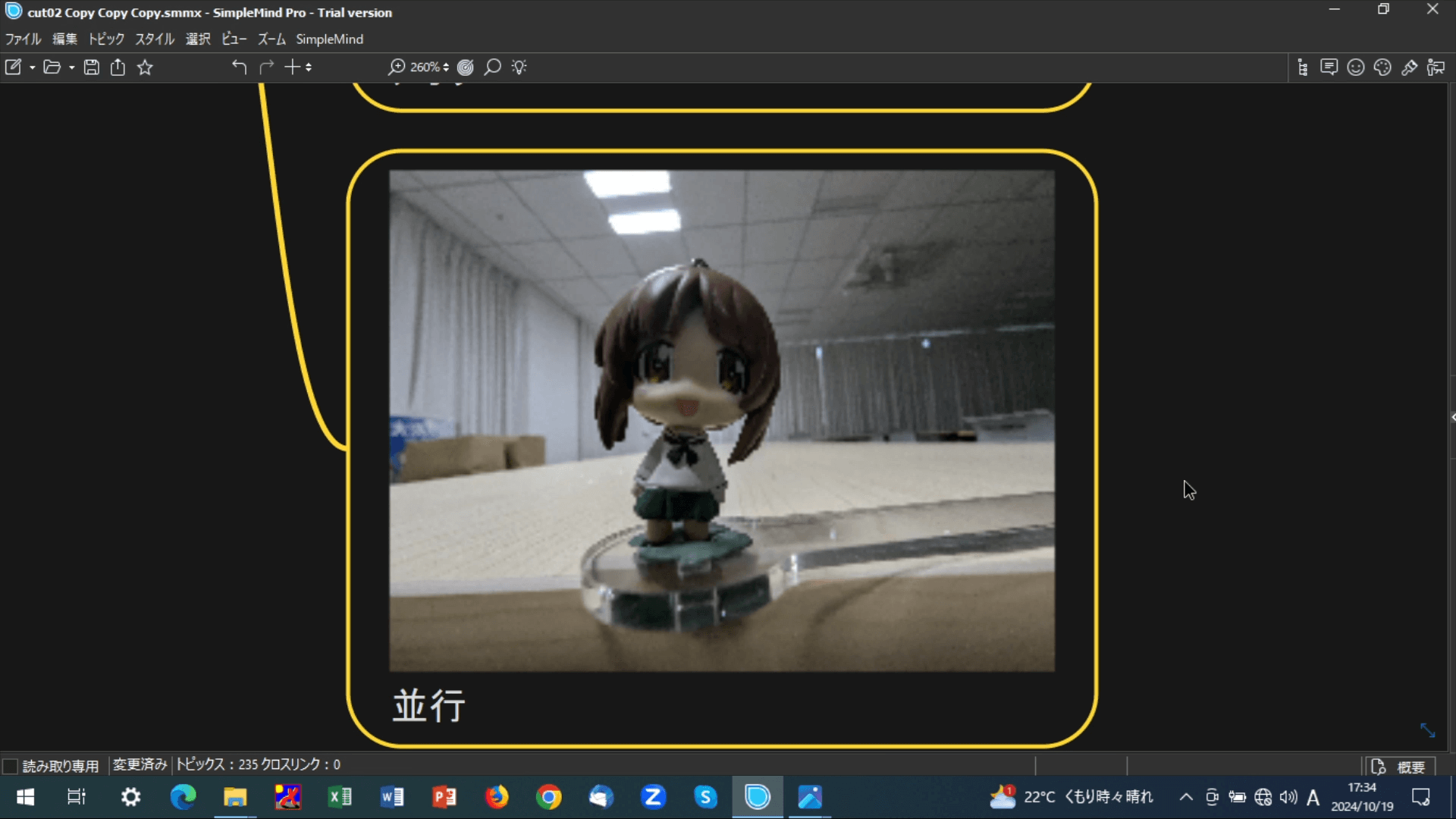Open the トピック menu
Image resolution: width=1456 pixels, height=819 pixels.
106,39
